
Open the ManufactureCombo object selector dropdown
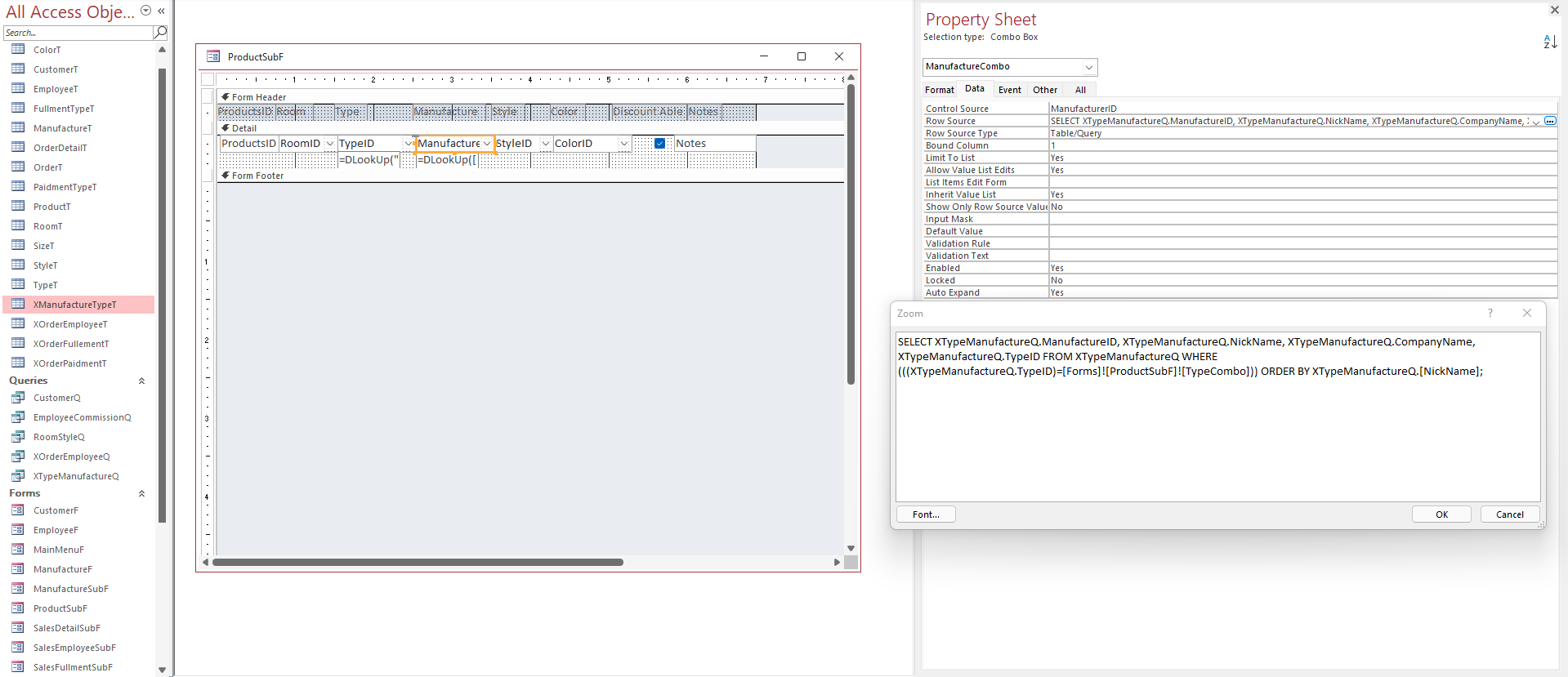[1088, 67]
